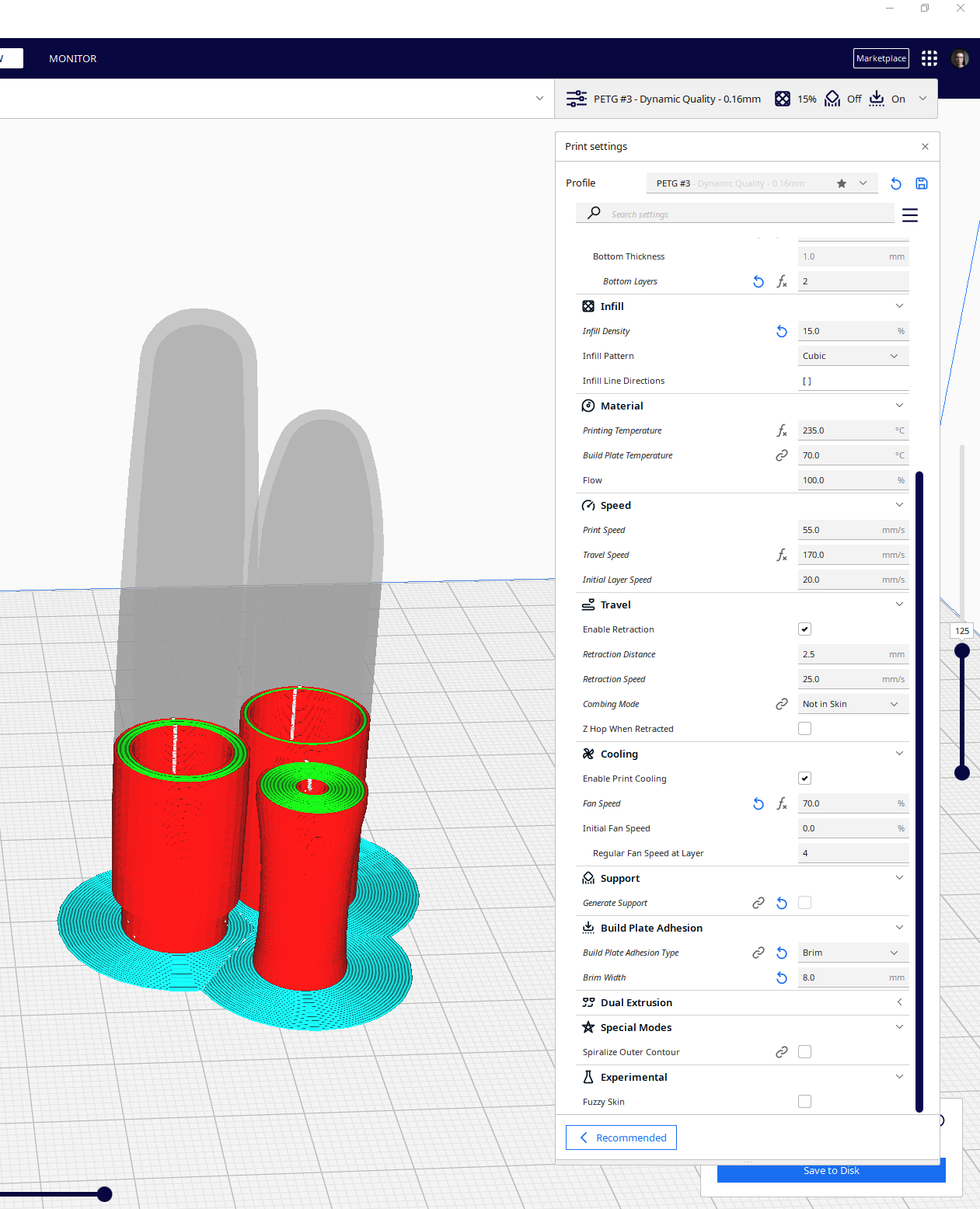This screenshot has height=1209, width=980.
Task: Open the settings visibility hamburger menu
Action: click(910, 215)
